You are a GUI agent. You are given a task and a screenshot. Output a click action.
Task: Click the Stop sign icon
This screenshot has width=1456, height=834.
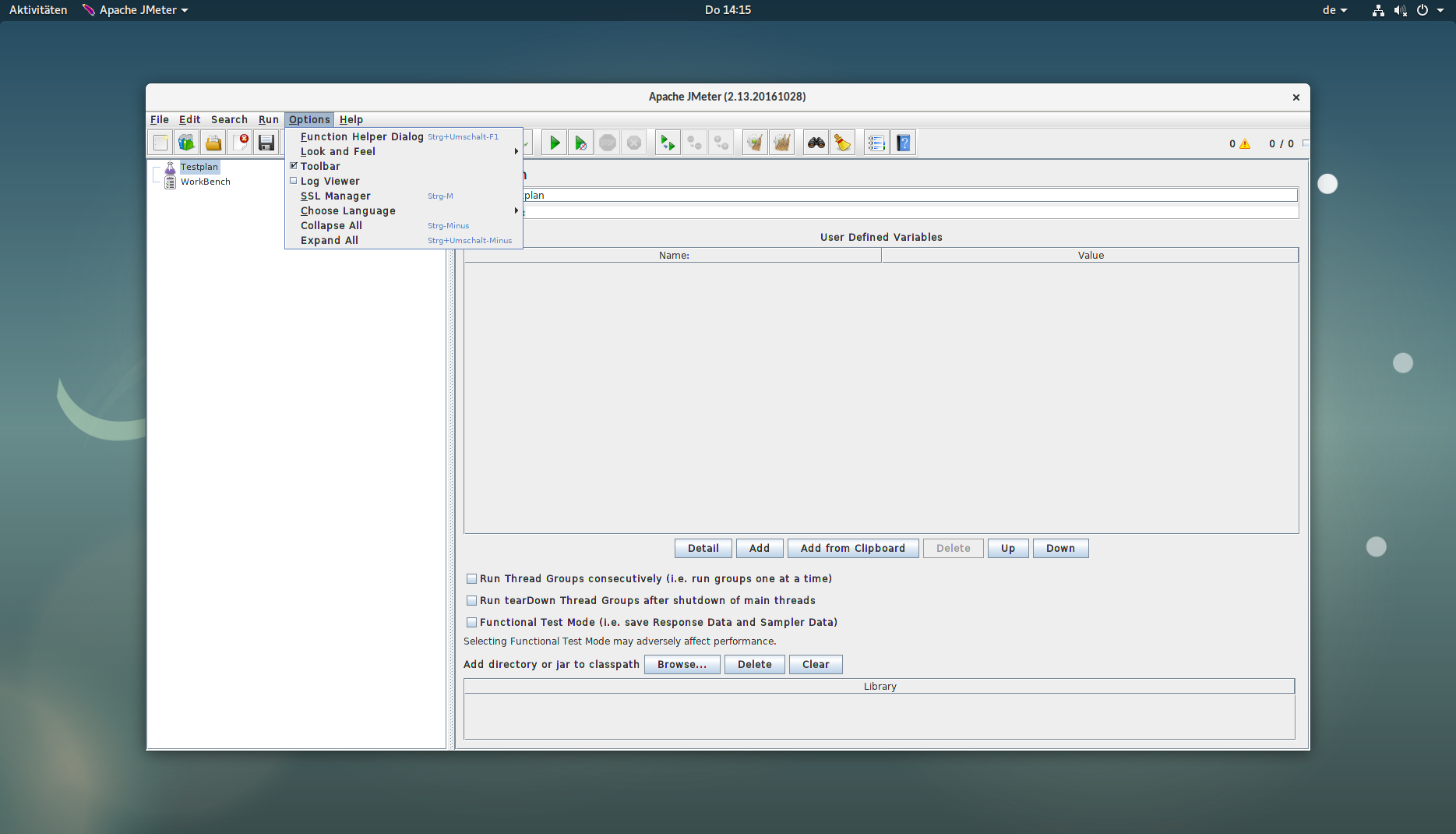point(608,143)
